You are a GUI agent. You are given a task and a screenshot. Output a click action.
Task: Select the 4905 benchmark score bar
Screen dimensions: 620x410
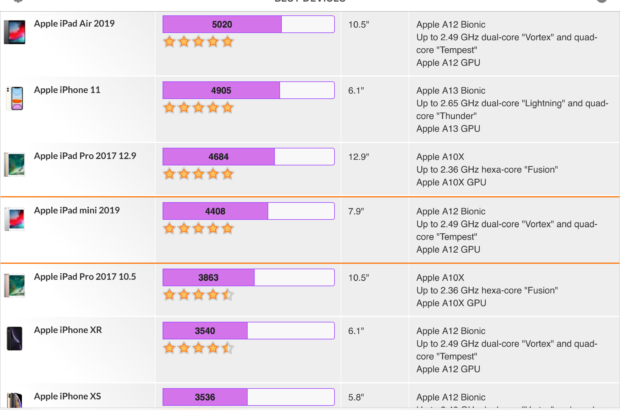pyautogui.click(x=248, y=91)
